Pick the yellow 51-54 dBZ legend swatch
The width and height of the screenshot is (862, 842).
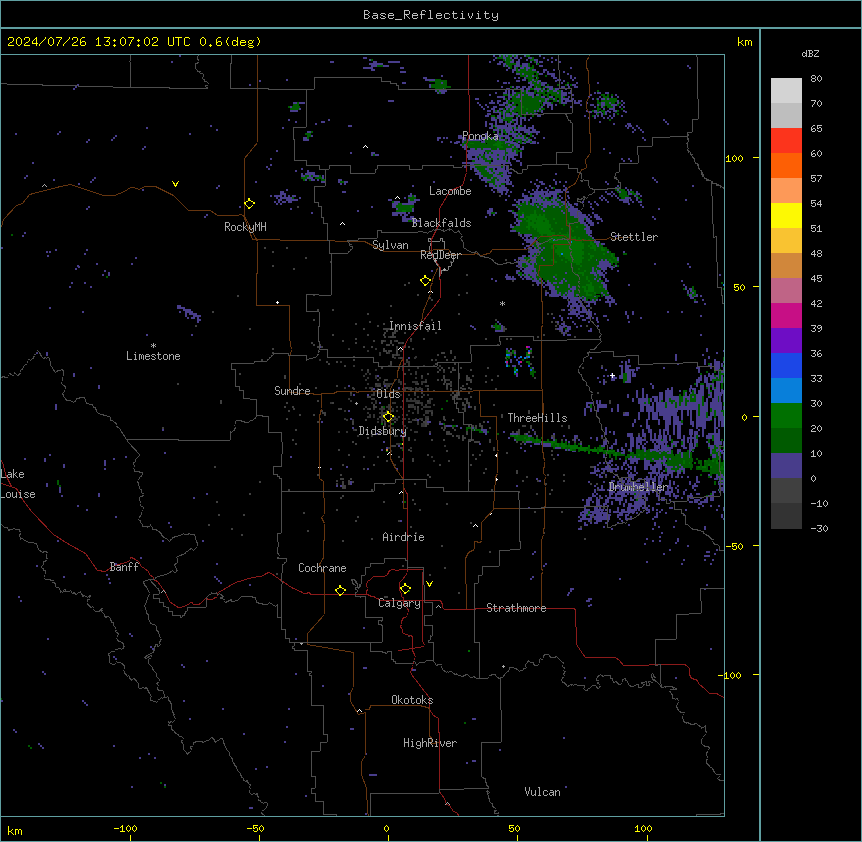(x=786, y=215)
